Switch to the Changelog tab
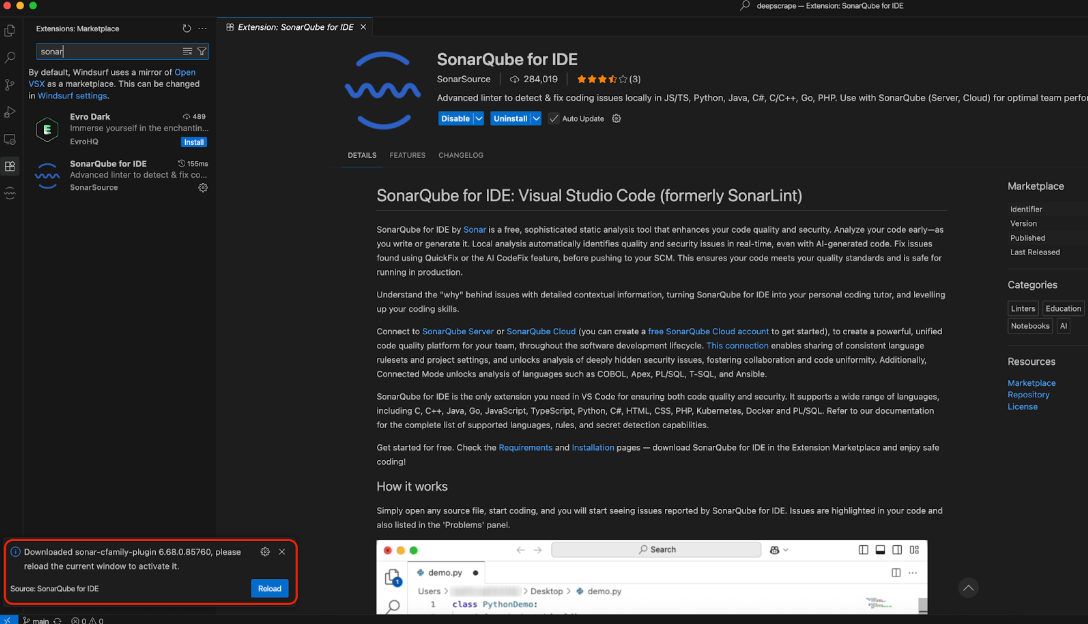The width and height of the screenshot is (1088, 624). [460, 155]
